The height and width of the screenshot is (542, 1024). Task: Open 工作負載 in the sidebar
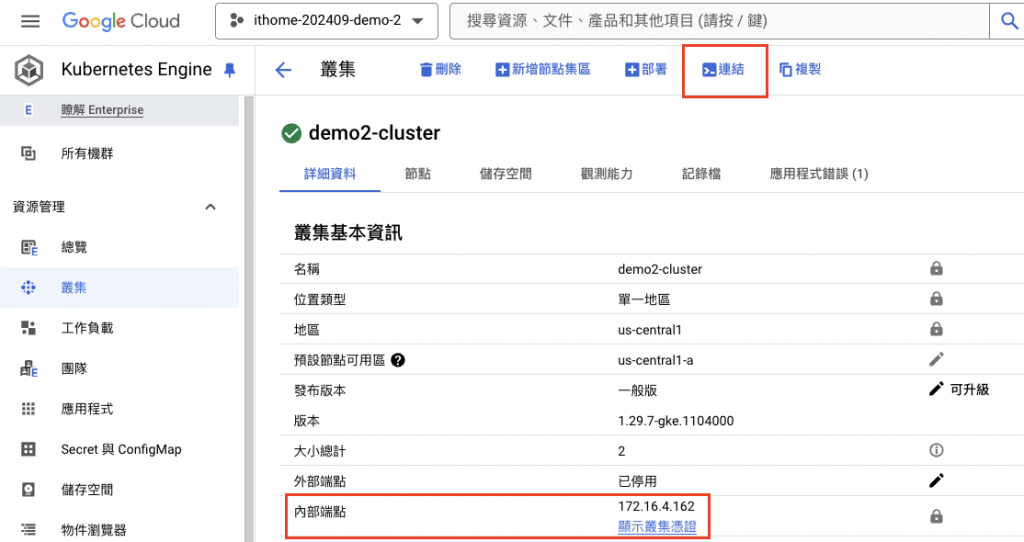pos(87,328)
